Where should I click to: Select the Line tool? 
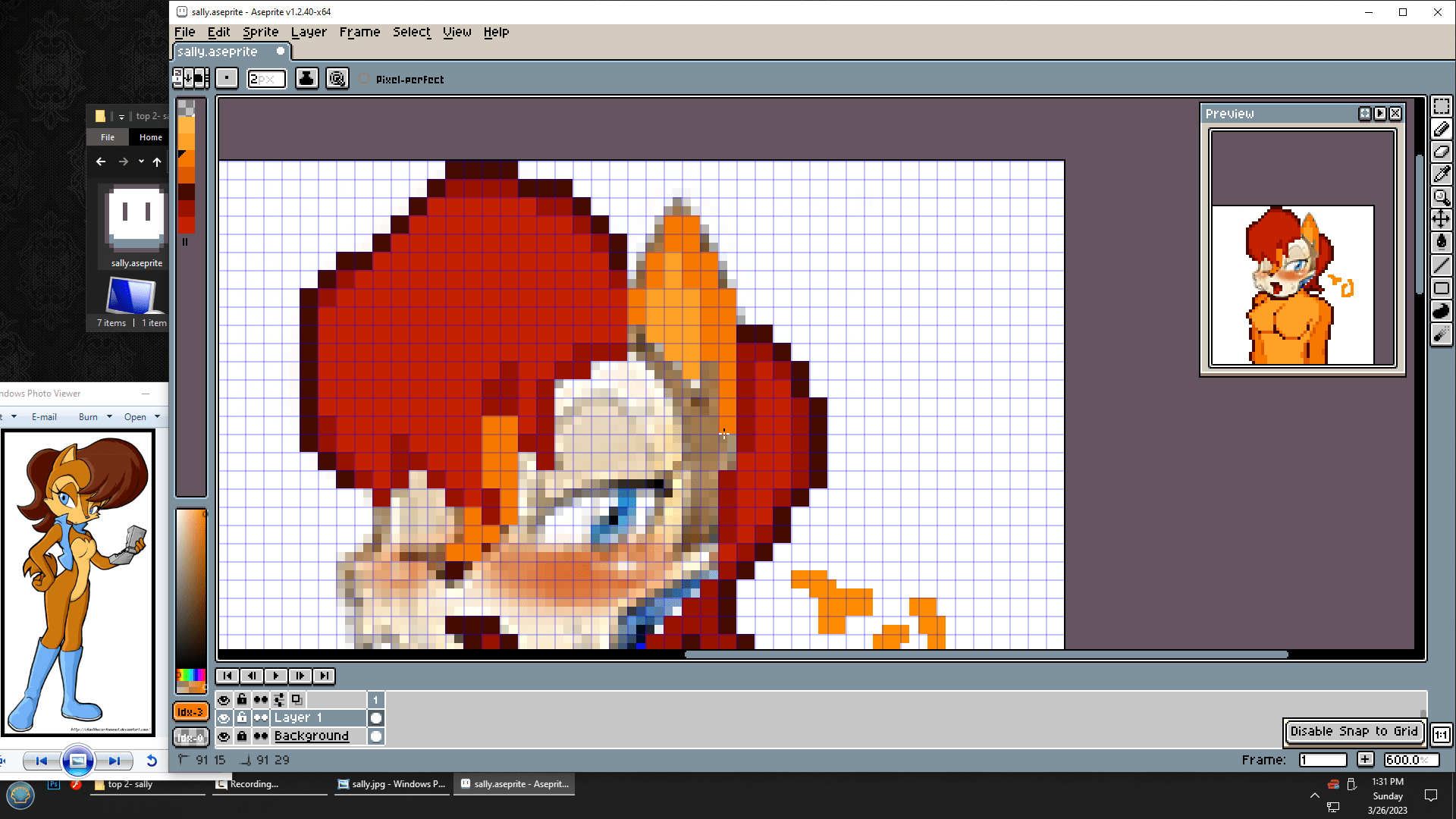click(x=1441, y=265)
